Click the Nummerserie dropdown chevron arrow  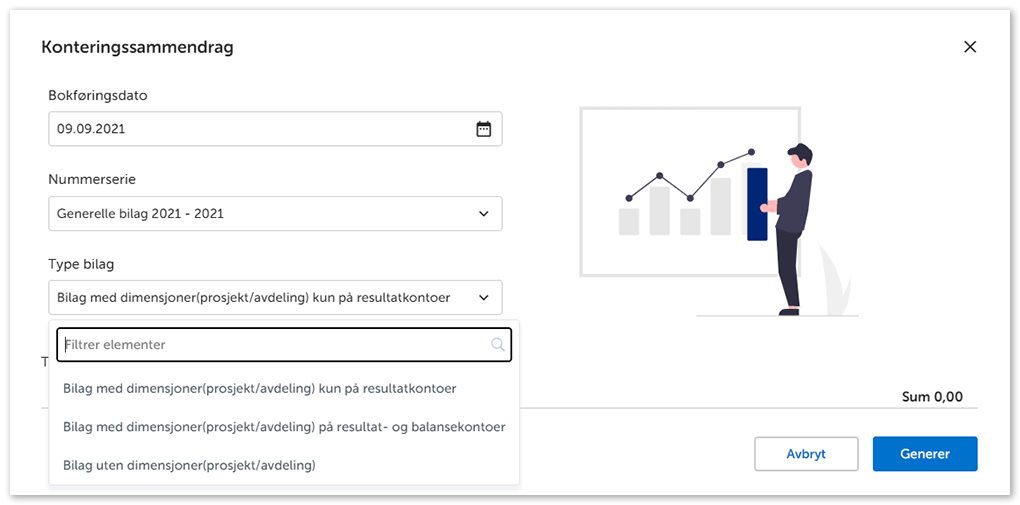tap(483, 214)
